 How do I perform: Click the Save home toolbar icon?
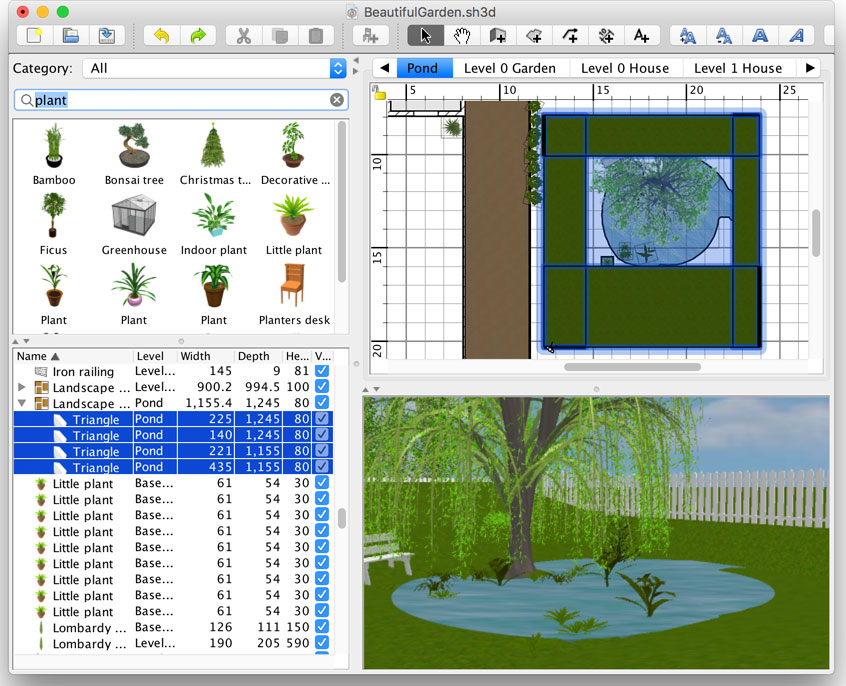[106, 36]
